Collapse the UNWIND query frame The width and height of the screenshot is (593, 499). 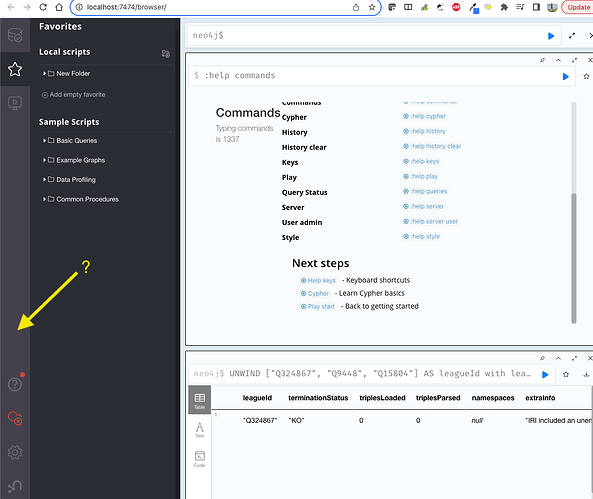558,358
